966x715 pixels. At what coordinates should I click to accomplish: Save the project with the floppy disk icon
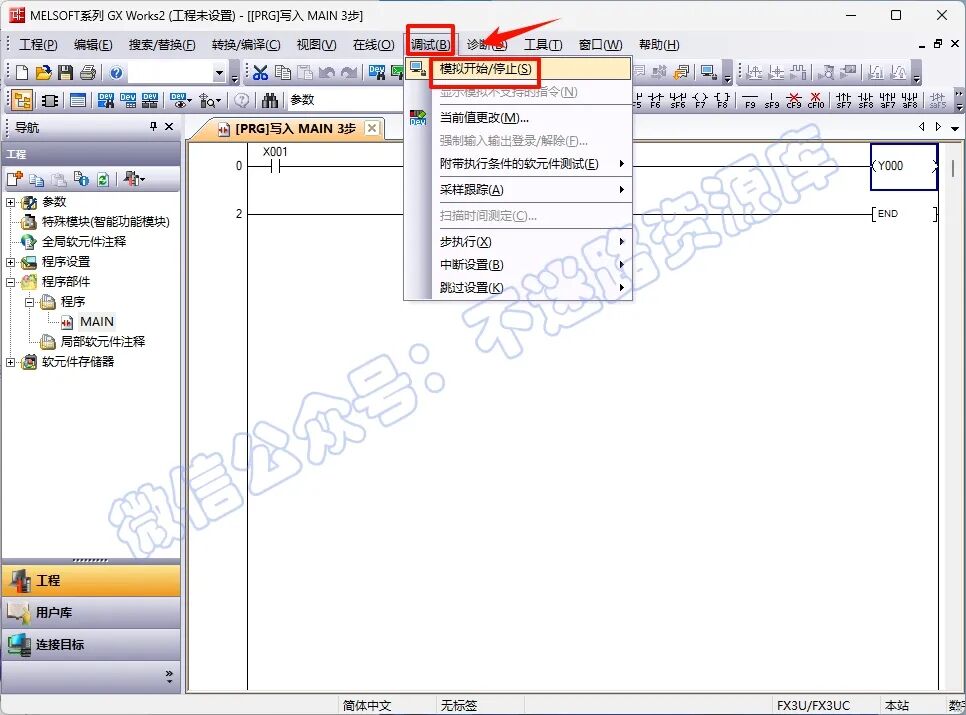[65, 73]
